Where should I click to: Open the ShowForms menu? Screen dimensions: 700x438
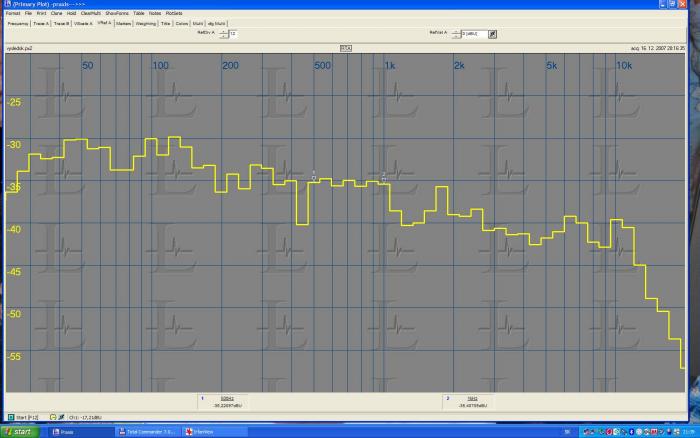click(117, 13)
